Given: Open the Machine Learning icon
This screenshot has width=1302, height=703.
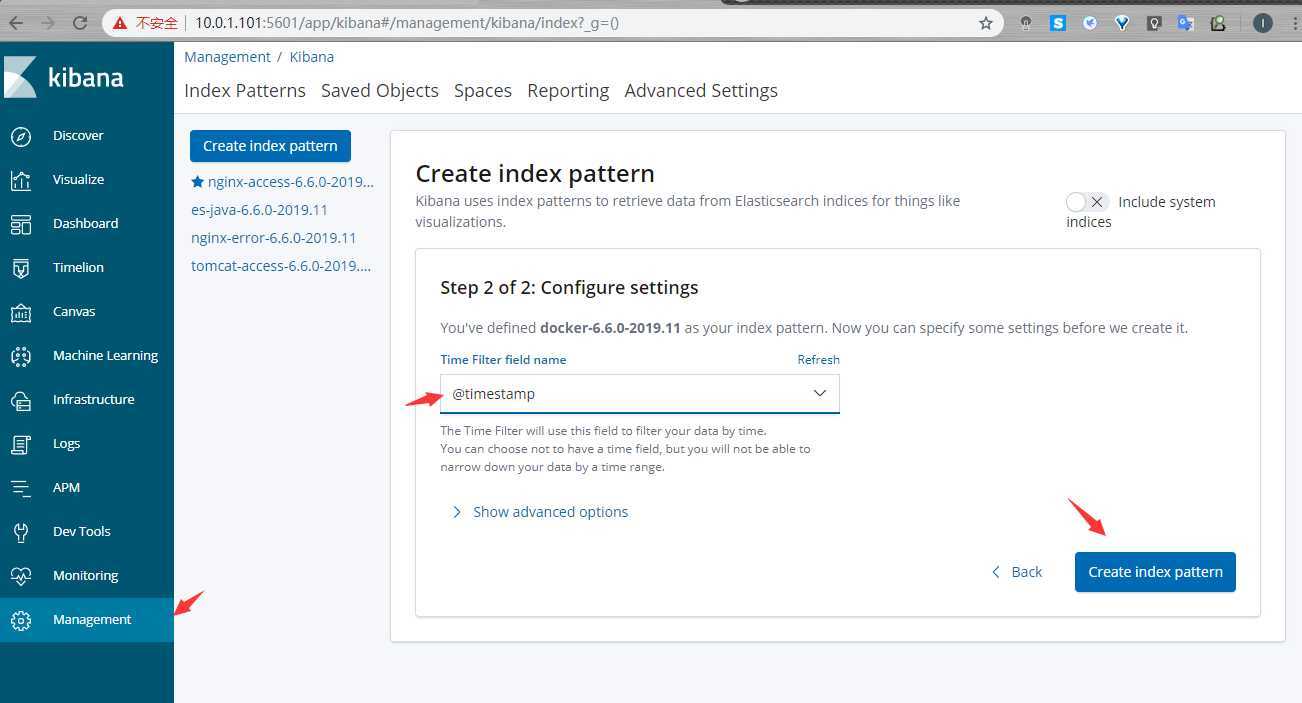Looking at the screenshot, I should 21,356.
